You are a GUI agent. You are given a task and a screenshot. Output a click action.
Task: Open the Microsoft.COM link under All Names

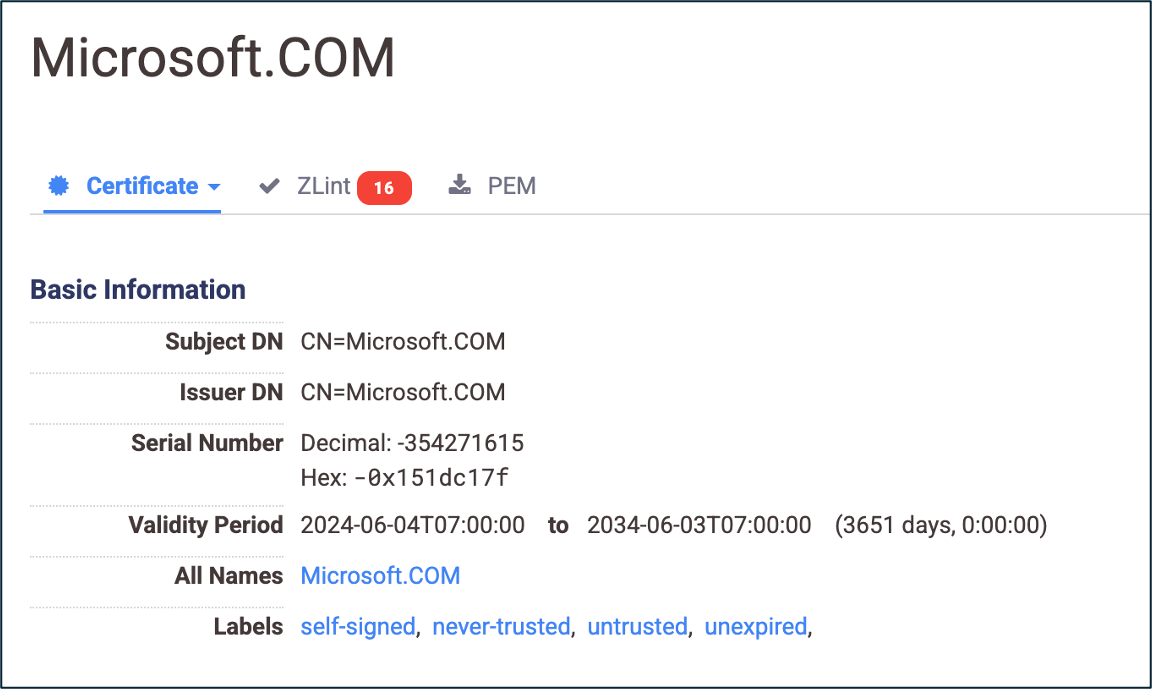pos(380,576)
